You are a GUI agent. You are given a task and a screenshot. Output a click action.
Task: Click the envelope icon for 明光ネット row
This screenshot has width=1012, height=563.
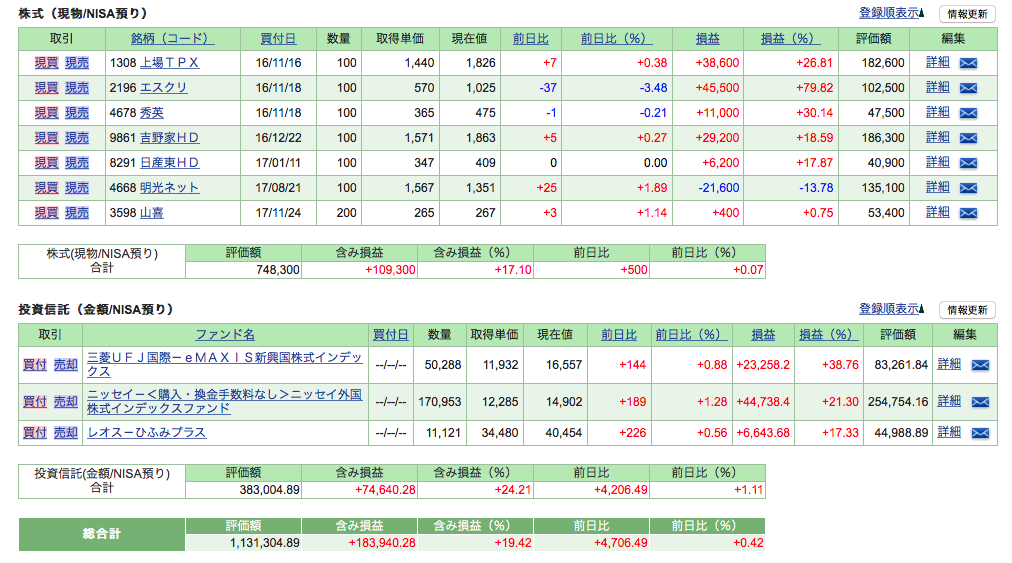pos(968,189)
